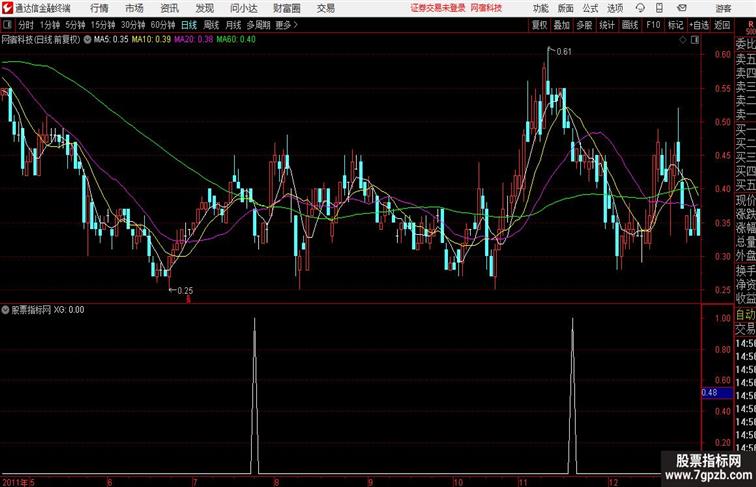Open the 公式 menu
The width and height of the screenshot is (756, 487).
(590, 8)
